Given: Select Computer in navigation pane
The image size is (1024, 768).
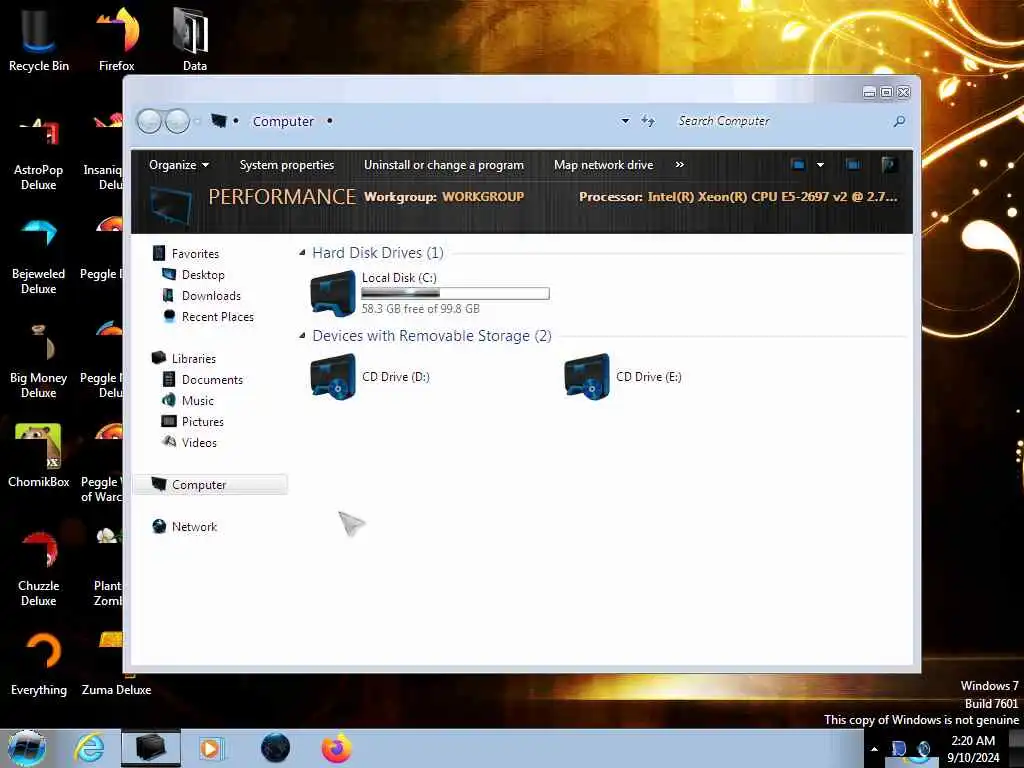Looking at the screenshot, I should (210, 485).
